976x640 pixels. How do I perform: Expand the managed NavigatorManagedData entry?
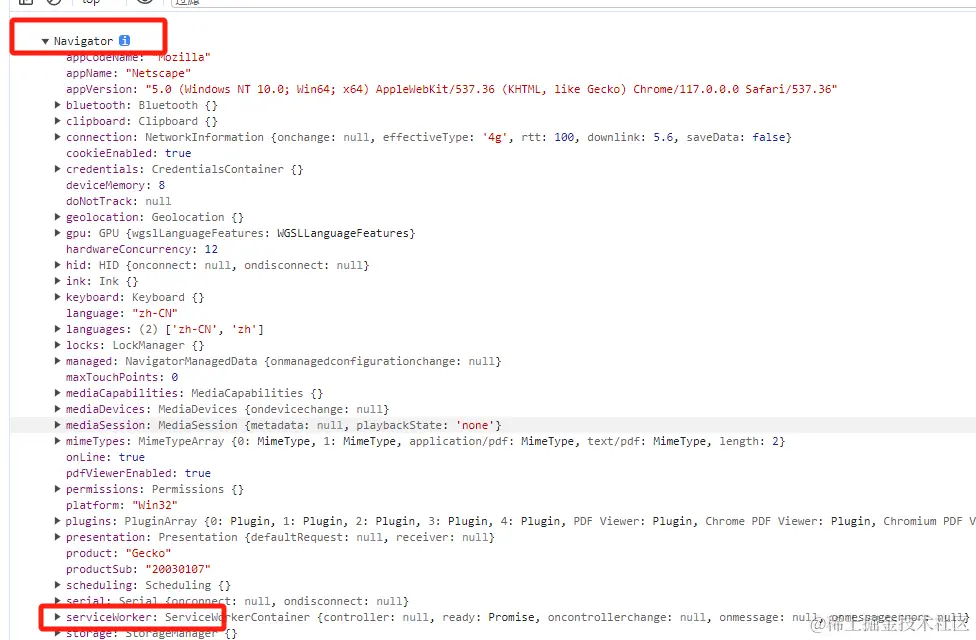click(x=57, y=361)
